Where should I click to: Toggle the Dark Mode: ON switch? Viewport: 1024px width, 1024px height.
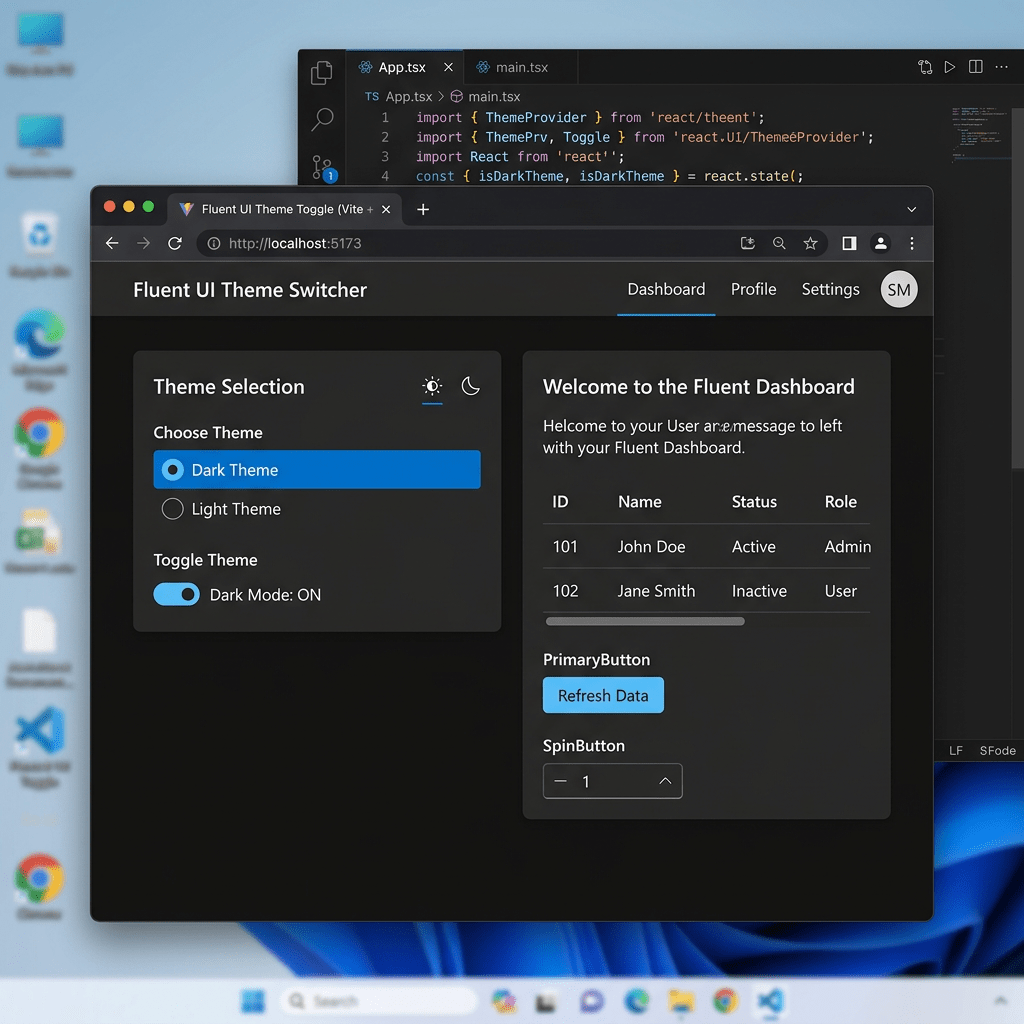(x=176, y=594)
